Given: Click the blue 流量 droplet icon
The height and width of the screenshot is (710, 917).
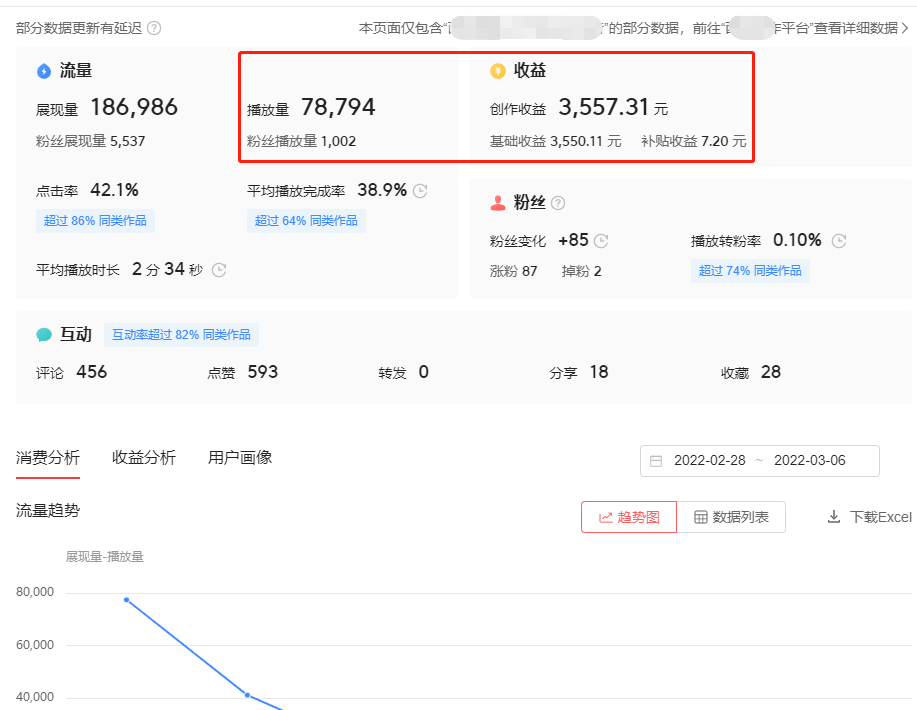Looking at the screenshot, I should click(x=44, y=71).
